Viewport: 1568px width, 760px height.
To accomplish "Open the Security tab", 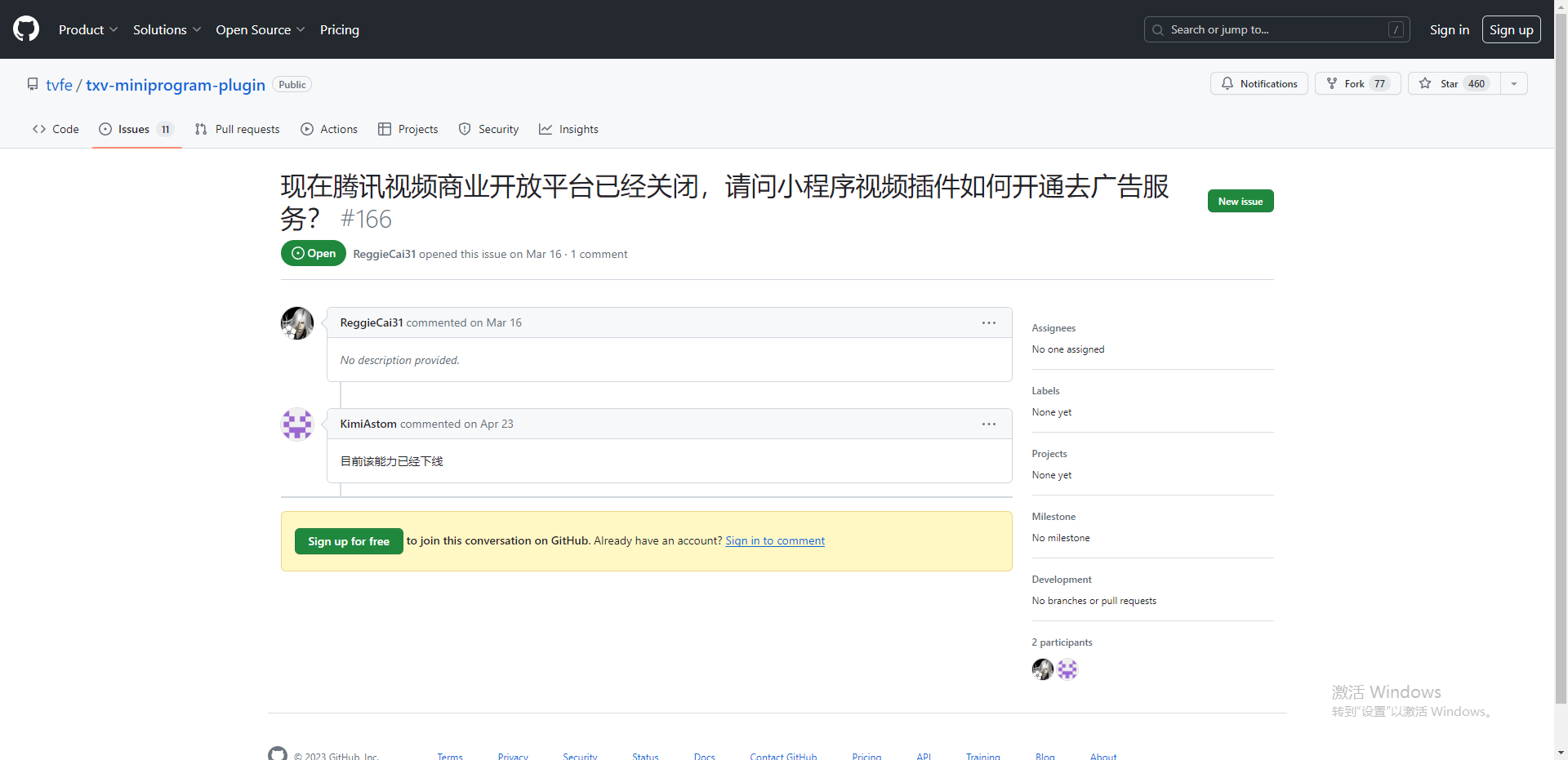I will click(488, 129).
